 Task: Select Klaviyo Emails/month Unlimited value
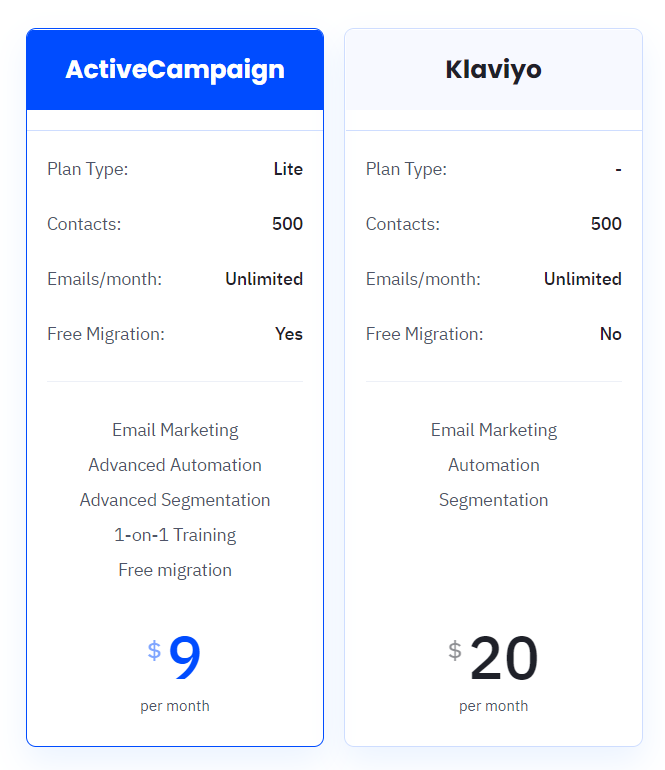[582, 279]
